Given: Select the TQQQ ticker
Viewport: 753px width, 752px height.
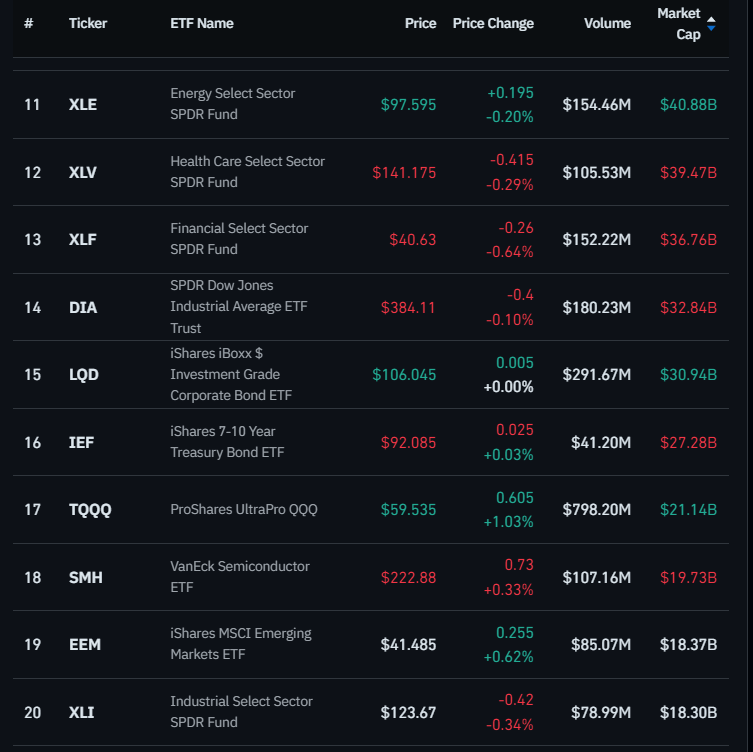Looking at the screenshot, I should [90, 509].
